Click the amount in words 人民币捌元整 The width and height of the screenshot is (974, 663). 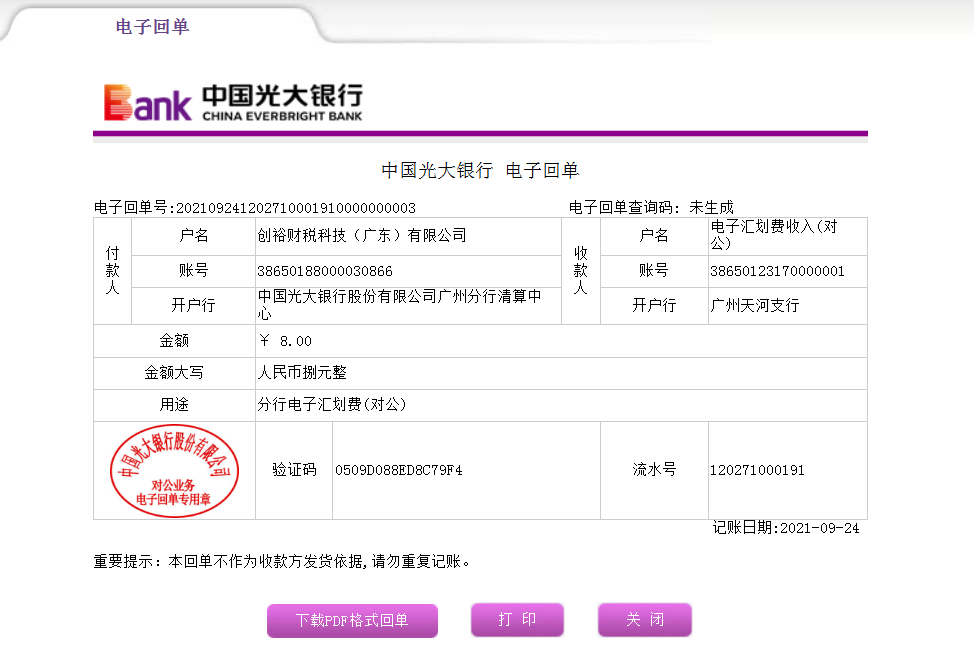coord(302,372)
